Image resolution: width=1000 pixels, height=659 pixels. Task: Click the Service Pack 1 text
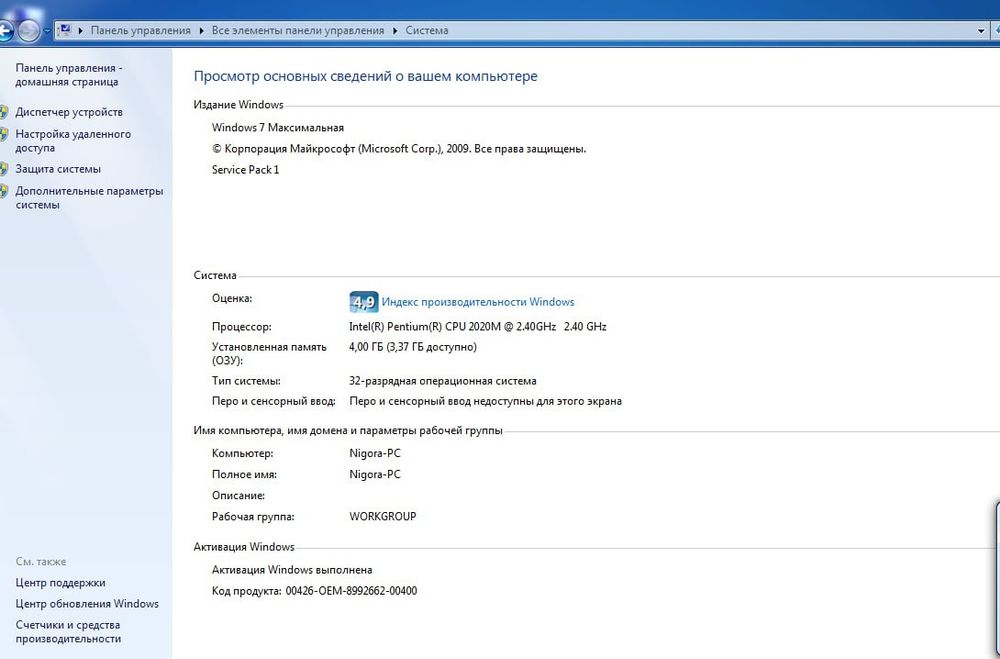[x=246, y=170]
